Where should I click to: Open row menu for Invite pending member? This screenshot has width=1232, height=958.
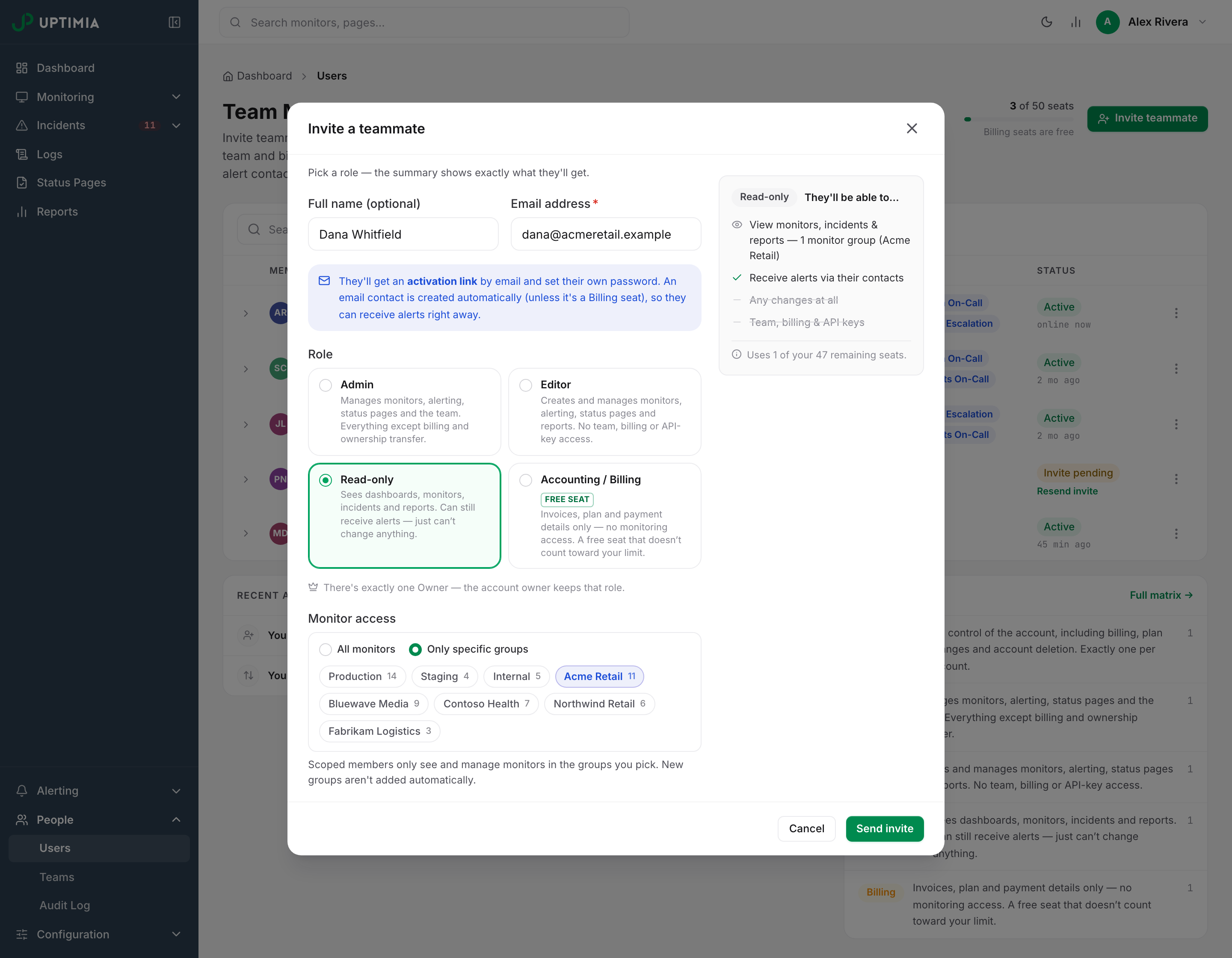[x=1176, y=479]
